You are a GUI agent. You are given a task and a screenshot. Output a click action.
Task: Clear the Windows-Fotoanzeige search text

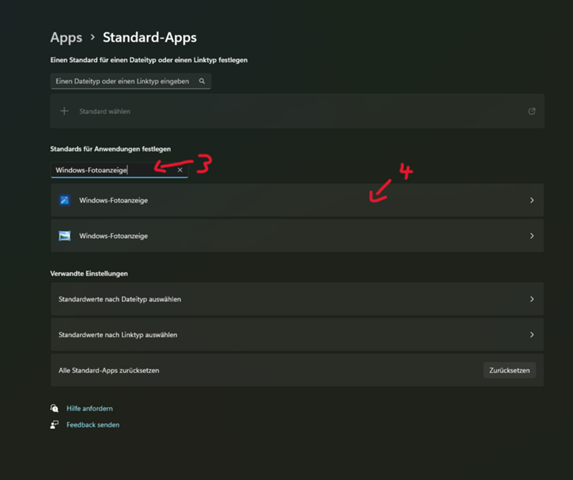180,170
